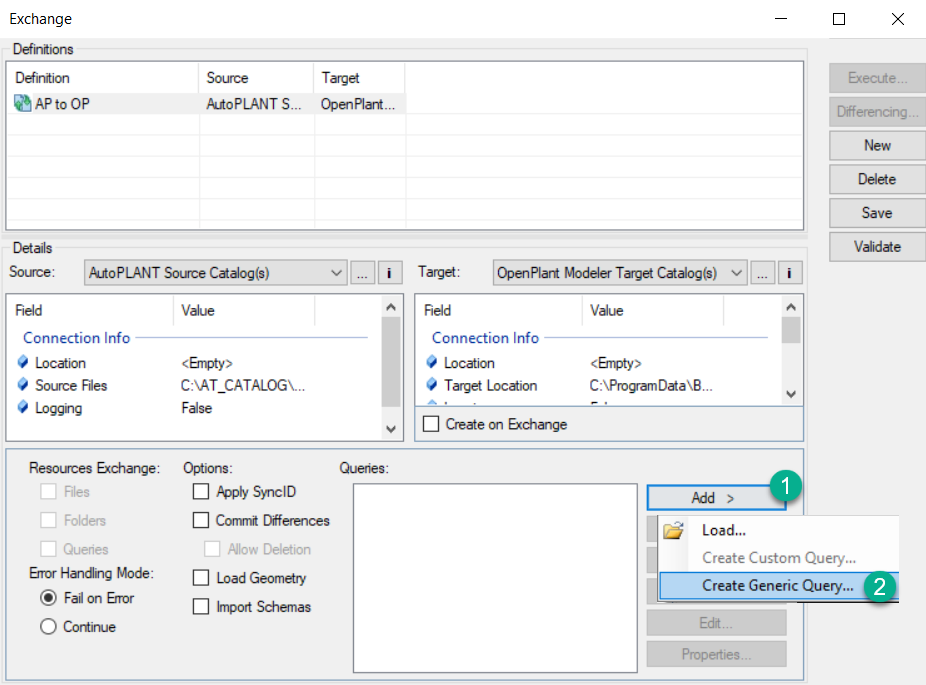Image resolution: width=926 pixels, height=685 pixels.
Task: Click the Source Files diamond icon
Action: coord(23,384)
